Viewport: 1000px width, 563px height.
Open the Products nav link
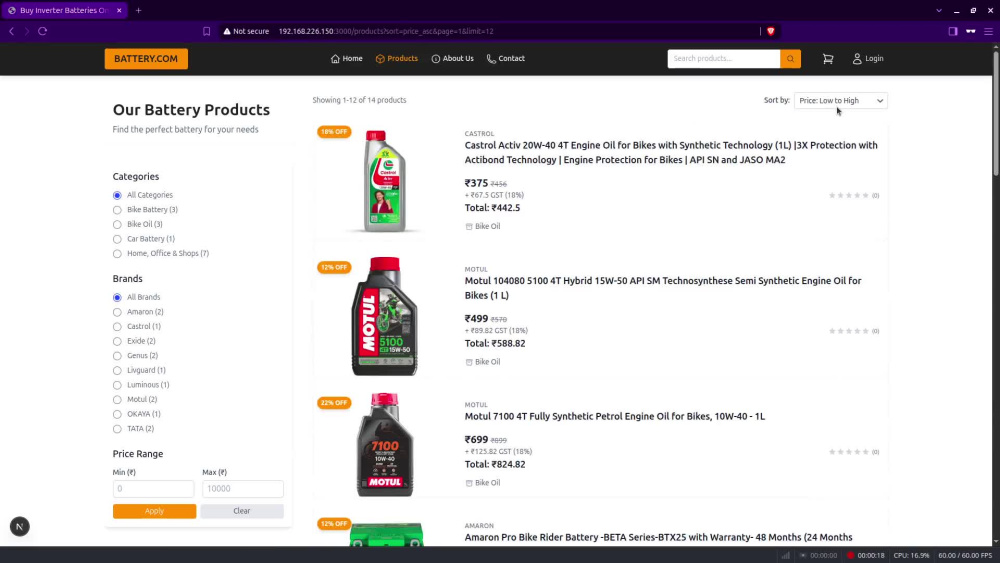(x=397, y=59)
